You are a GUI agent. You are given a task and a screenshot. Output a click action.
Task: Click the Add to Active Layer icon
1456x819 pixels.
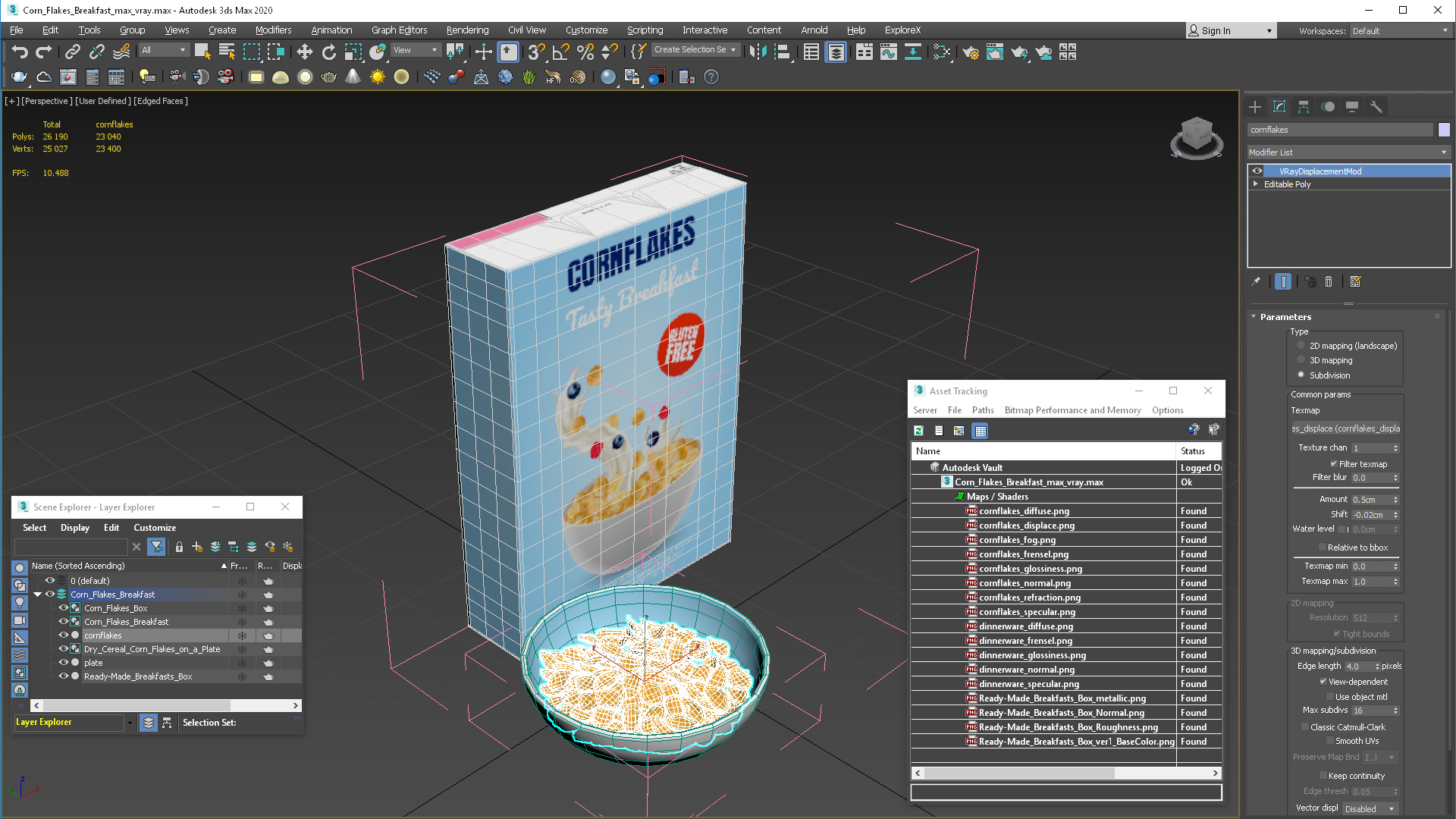coord(215,547)
